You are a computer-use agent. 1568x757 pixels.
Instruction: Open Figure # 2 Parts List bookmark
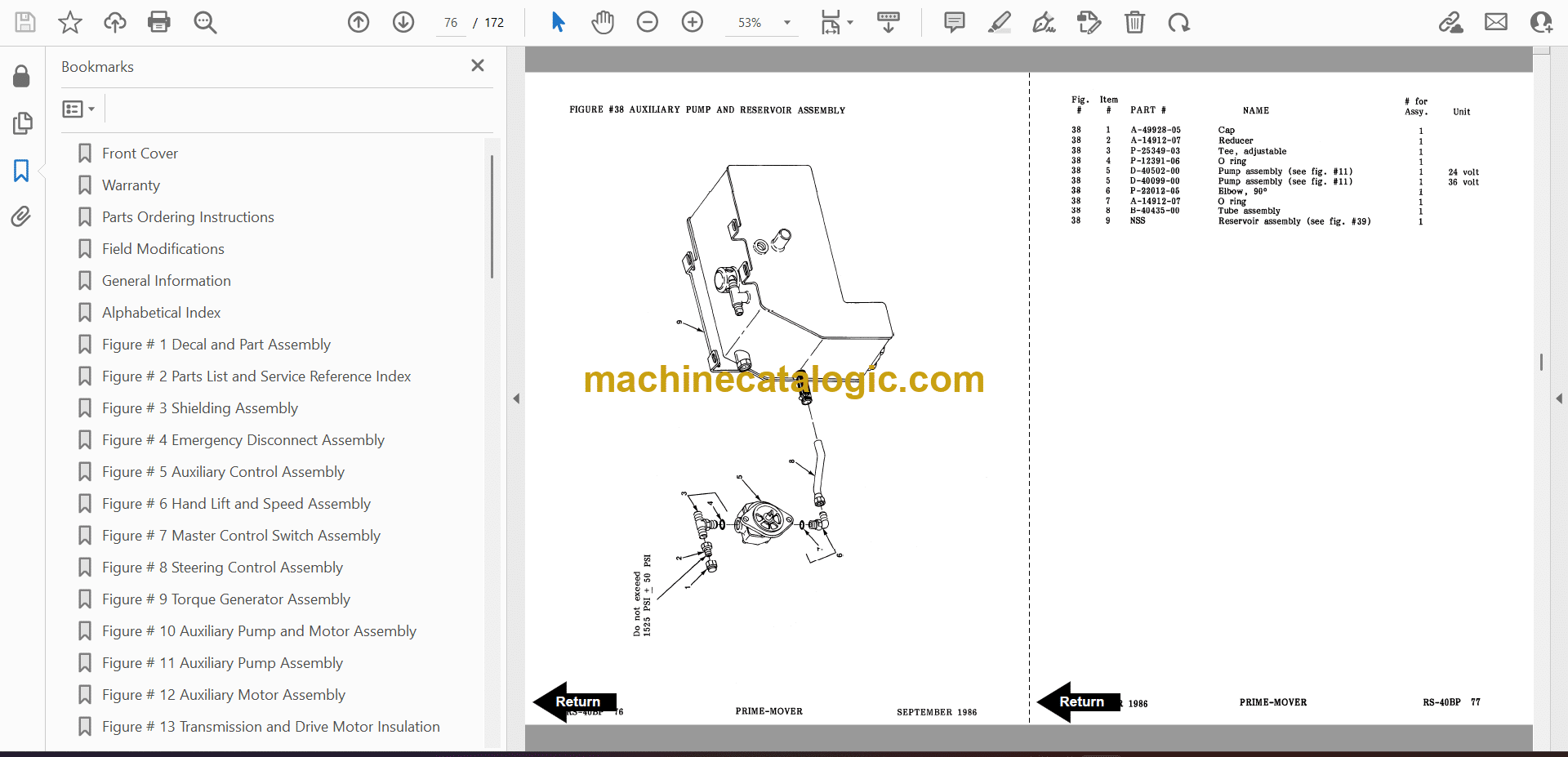coord(256,376)
